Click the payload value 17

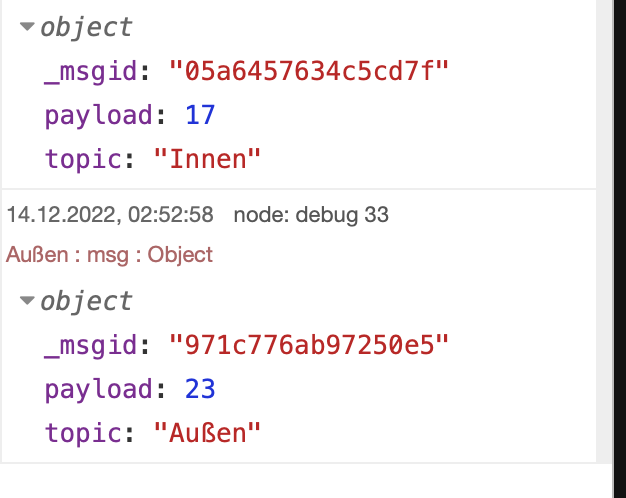(x=200, y=115)
